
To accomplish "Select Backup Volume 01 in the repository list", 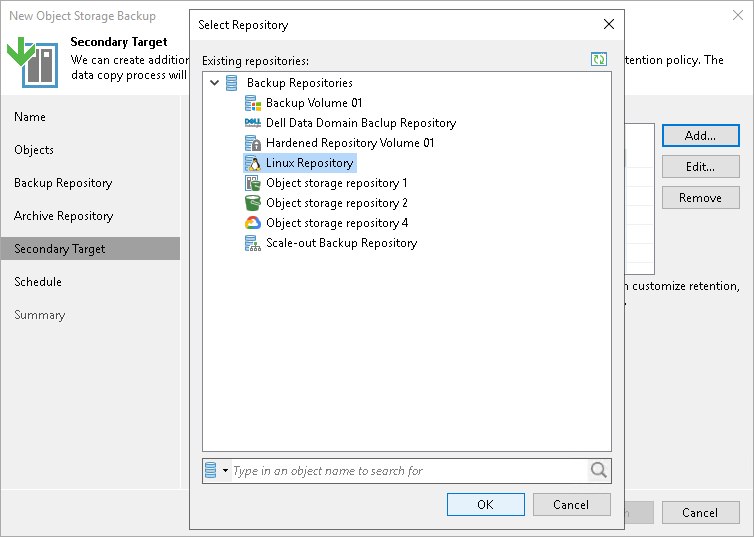I will click(x=314, y=103).
